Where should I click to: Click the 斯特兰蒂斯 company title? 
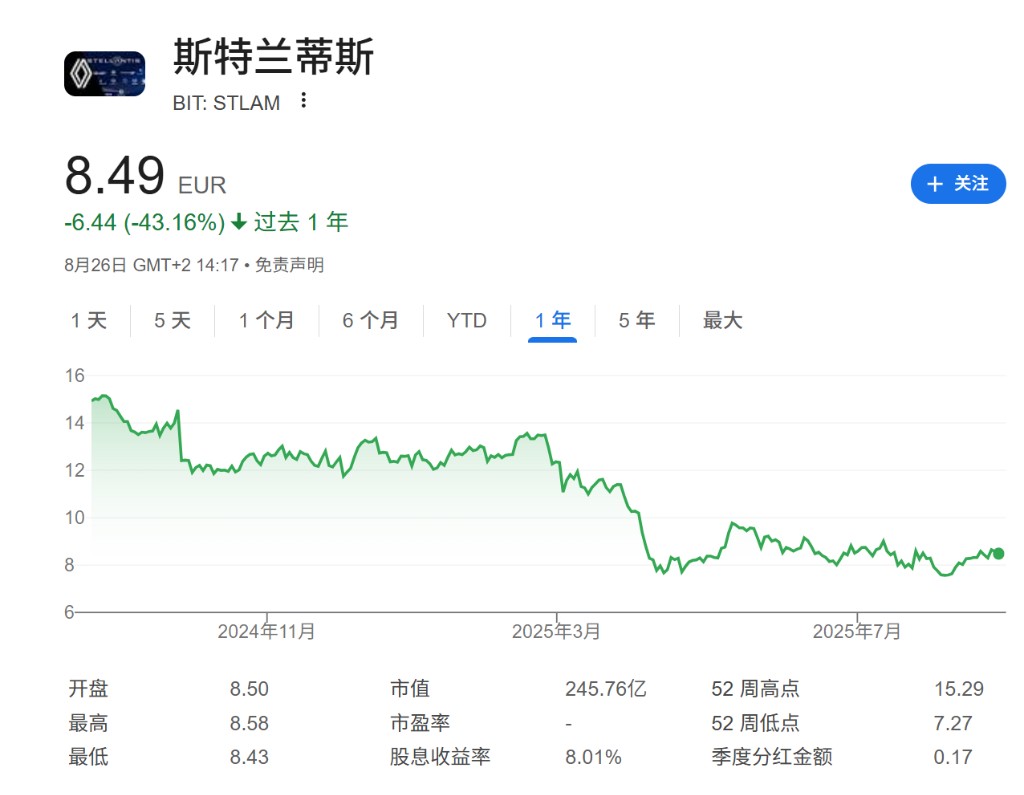pyautogui.click(x=273, y=57)
